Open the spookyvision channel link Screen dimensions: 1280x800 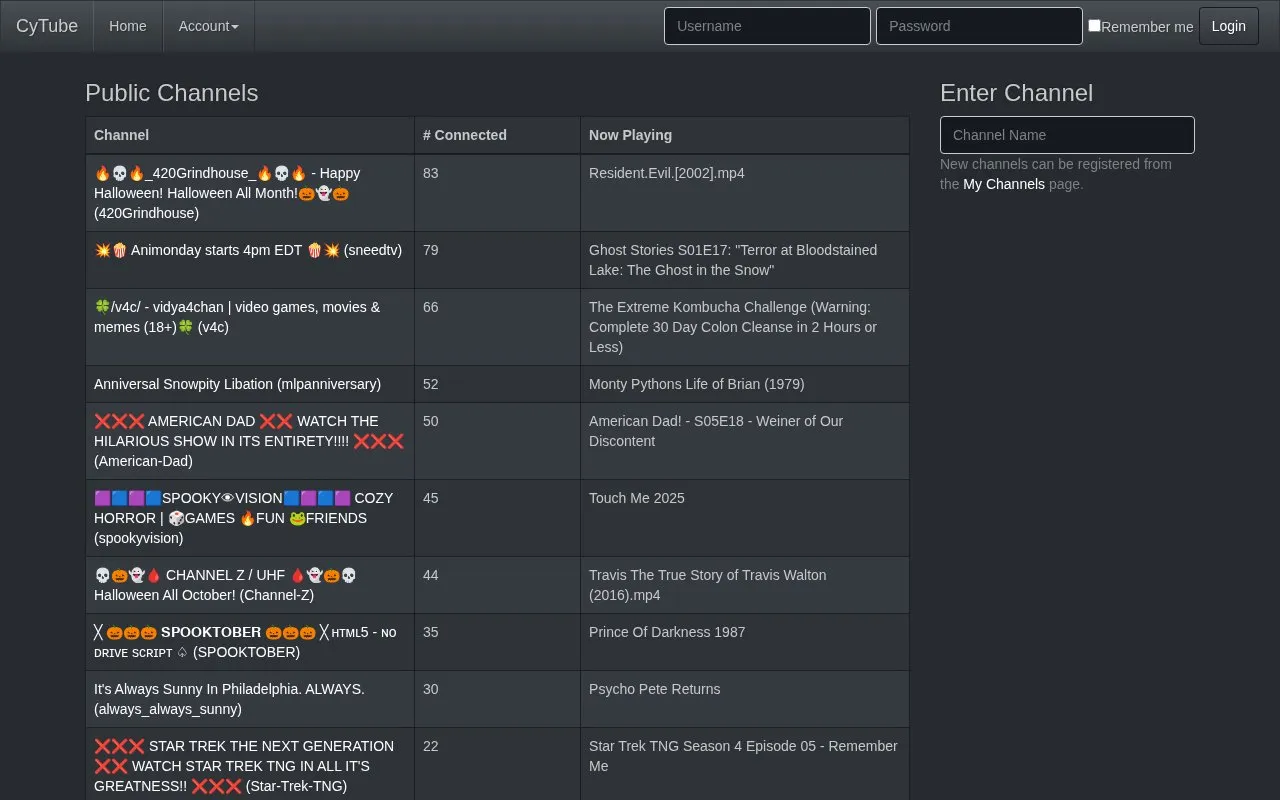(x=244, y=518)
